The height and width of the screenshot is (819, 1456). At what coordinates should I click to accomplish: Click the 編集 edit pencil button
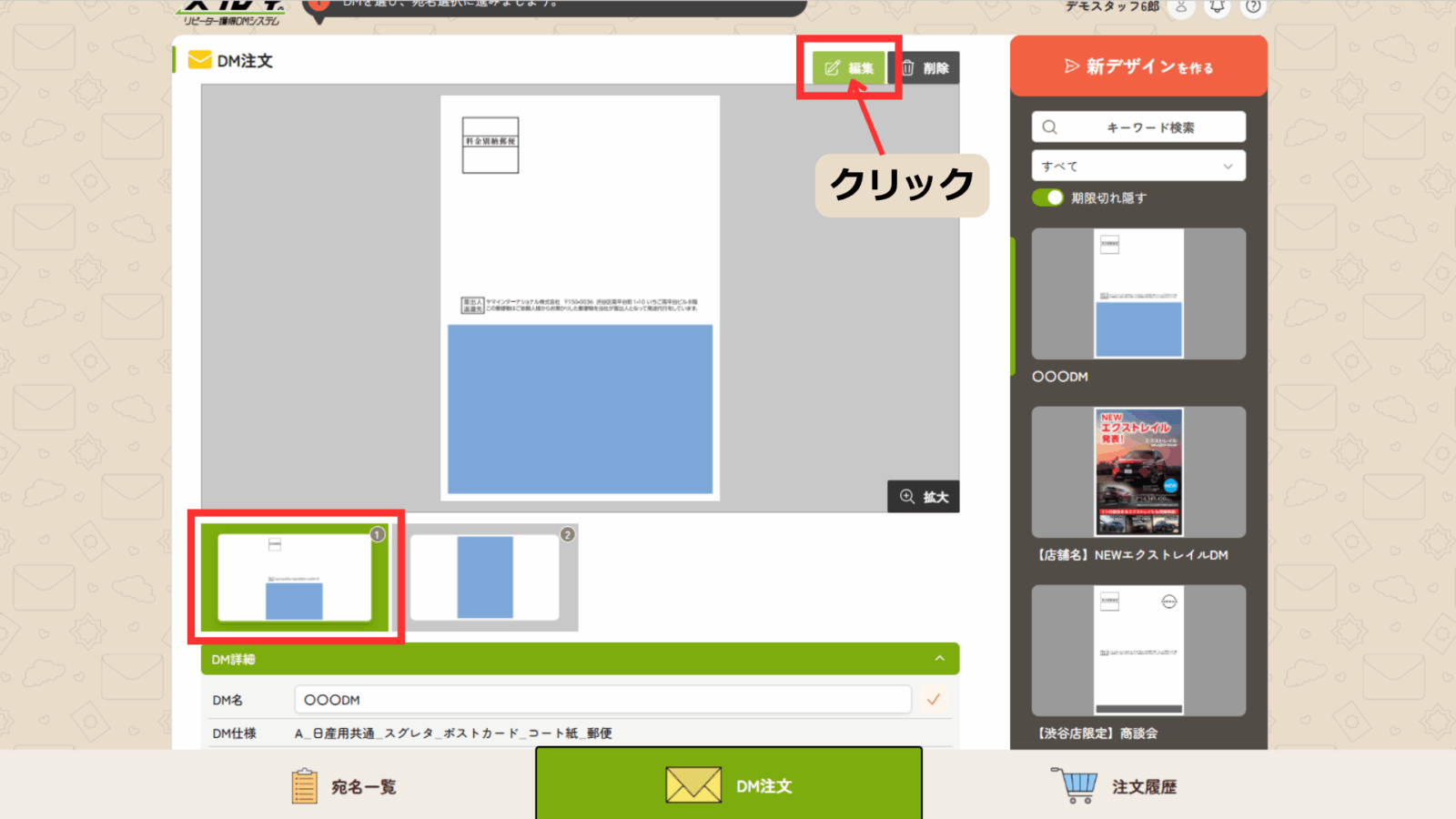(848, 68)
